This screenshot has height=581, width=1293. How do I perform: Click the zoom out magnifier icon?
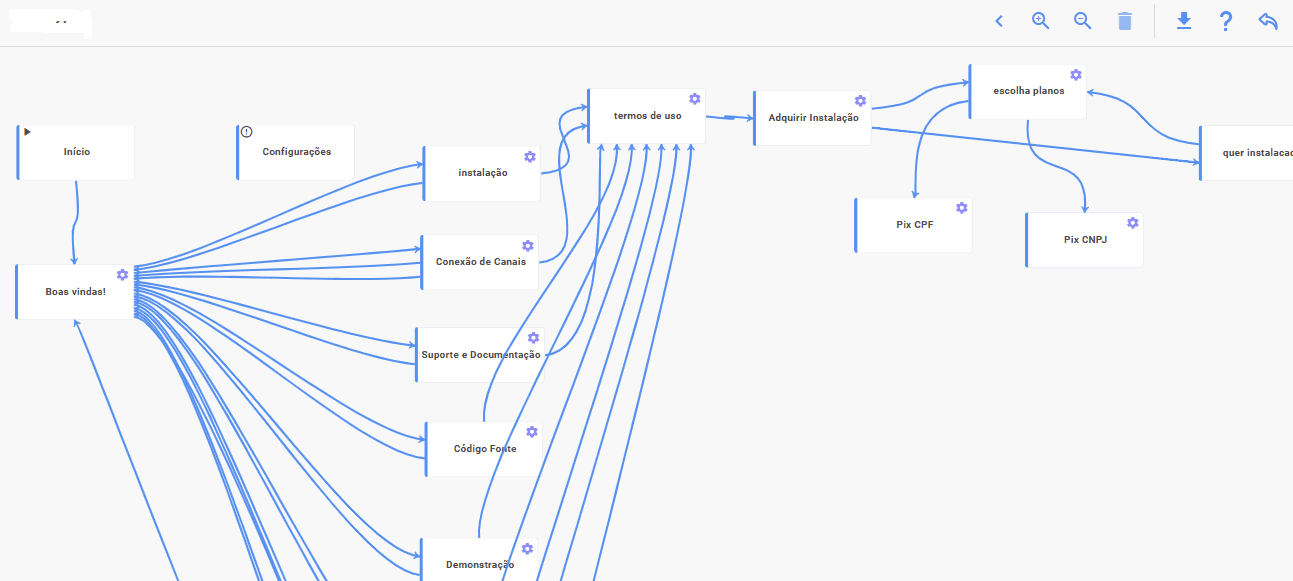(x=1082, y=21)
